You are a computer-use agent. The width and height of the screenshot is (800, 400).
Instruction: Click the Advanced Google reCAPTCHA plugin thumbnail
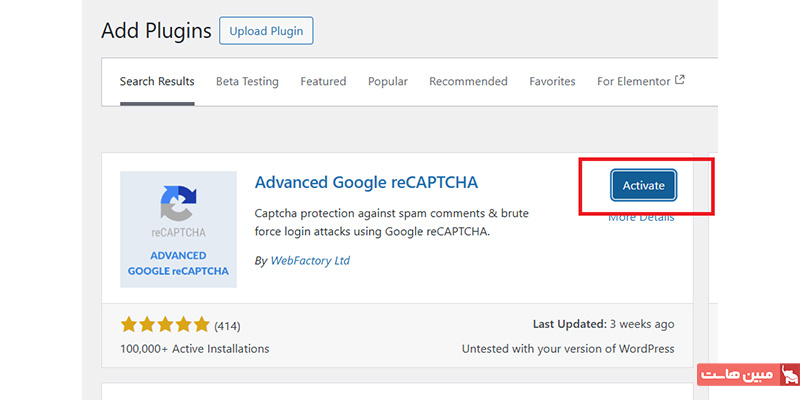click(x=179, y=230)
